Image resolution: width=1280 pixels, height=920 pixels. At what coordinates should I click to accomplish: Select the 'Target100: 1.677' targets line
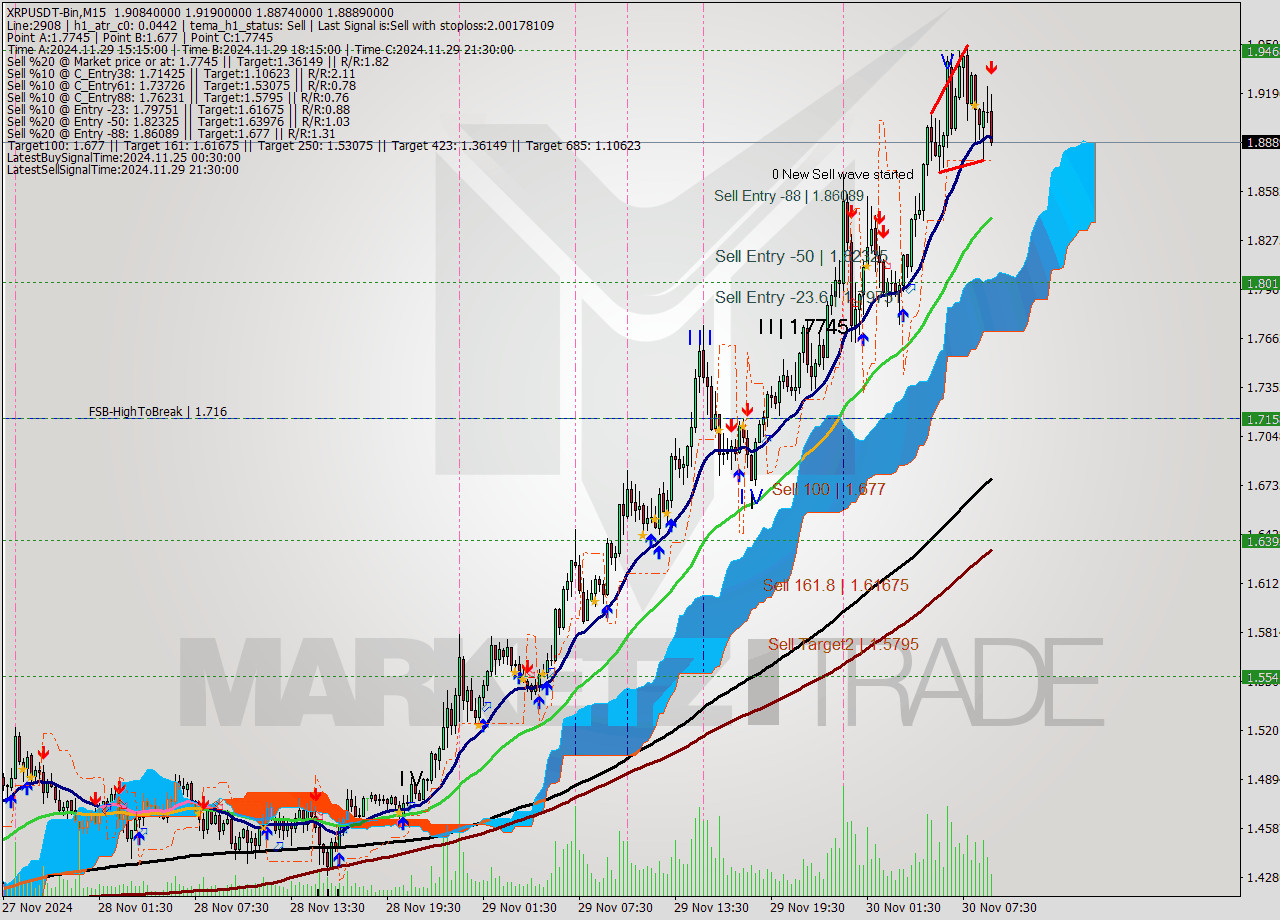coord(323,145)
